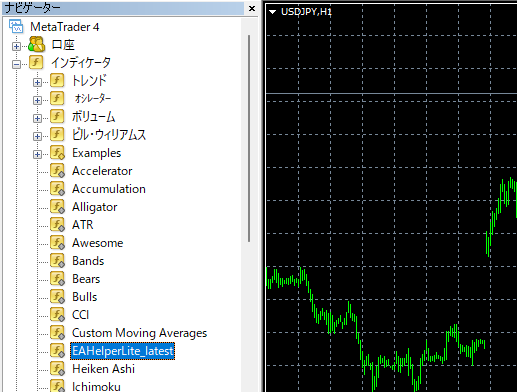The width and height of the screenshot is (517, 392).
Task: Select the Accelerator indicator entry
Action: pos(102,171)
